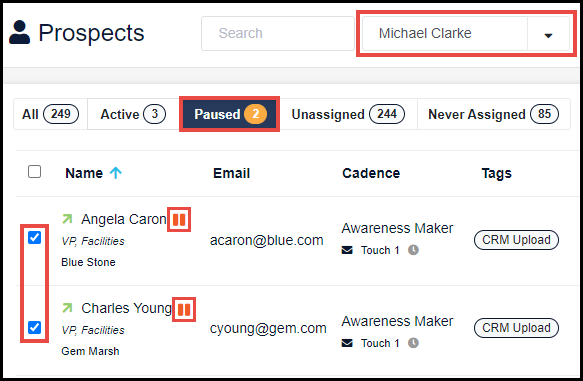The image size is (583, 381).
Task: Click green arrow icon beside Charles Young
Action: [67, 308]
